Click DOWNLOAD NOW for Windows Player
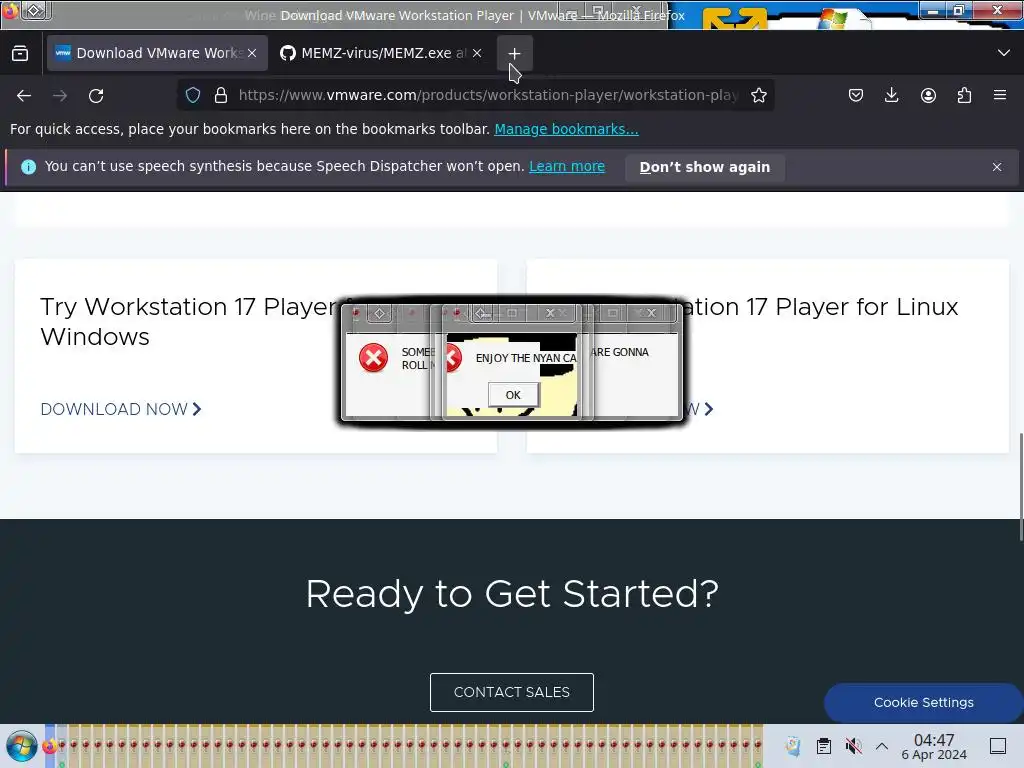This screenshot has width=1024, height=768. 121,409
